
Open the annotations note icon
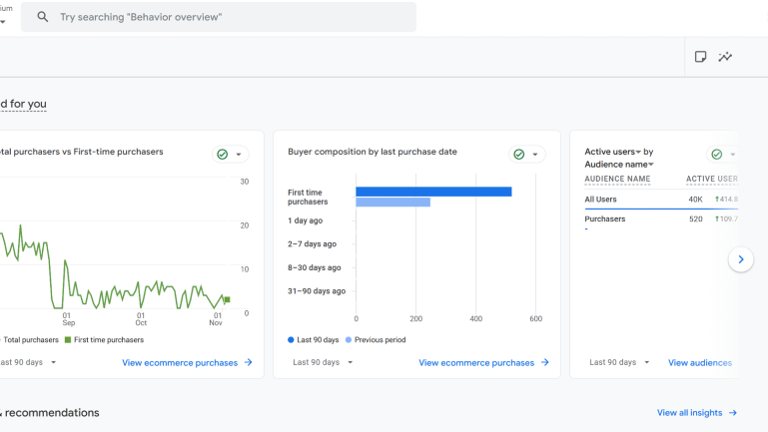[701, 57]
